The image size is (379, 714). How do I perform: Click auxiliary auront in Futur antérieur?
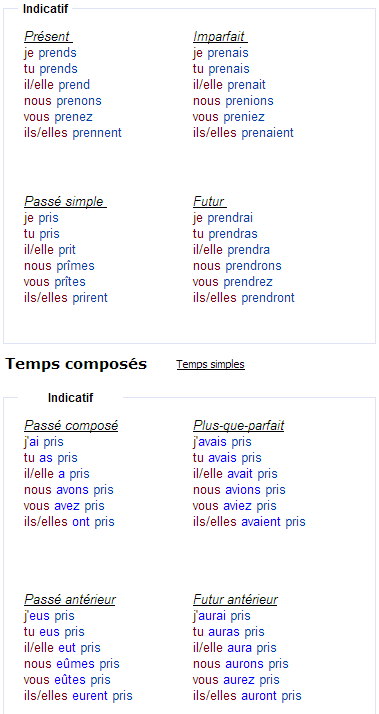[259, 696]
